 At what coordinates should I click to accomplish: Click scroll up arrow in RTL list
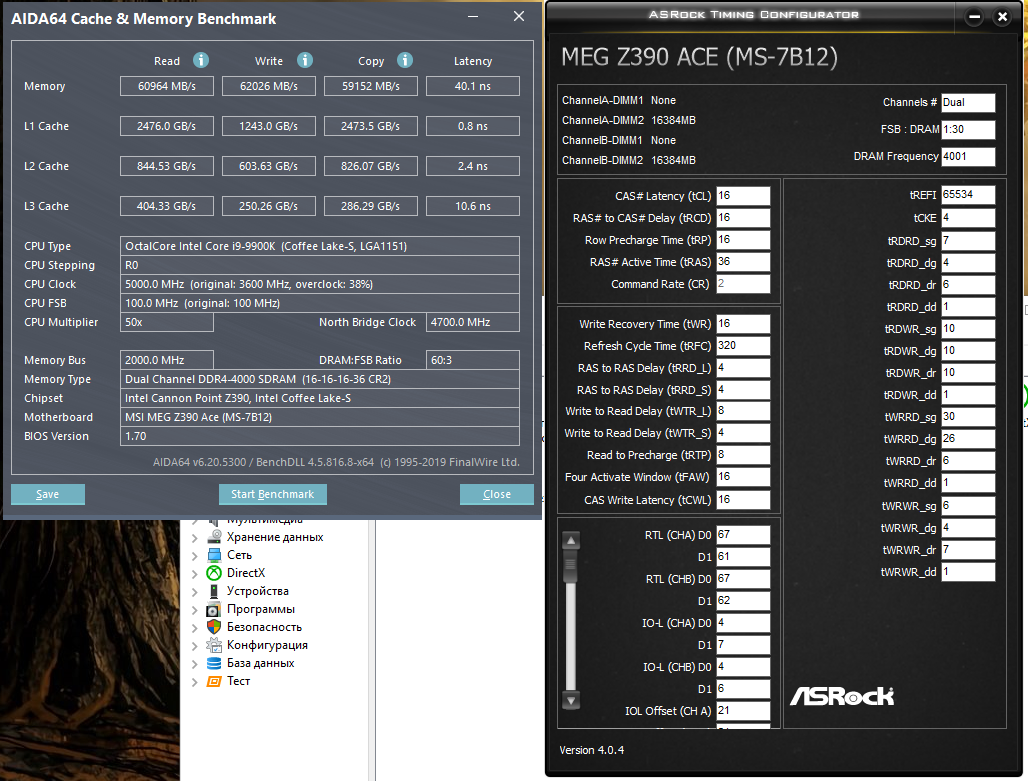point(571,540)
